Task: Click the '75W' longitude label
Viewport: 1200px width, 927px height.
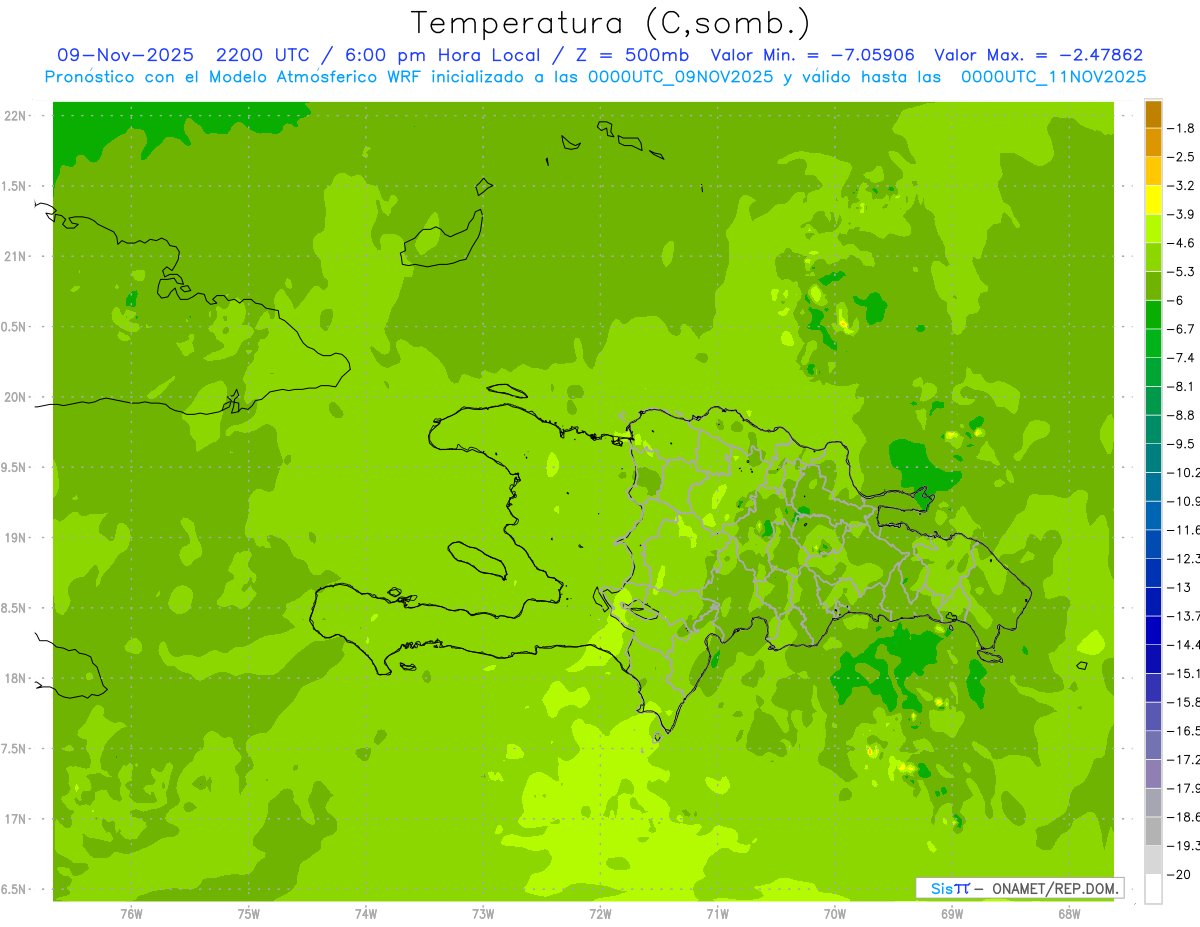Action: [249, 914]
